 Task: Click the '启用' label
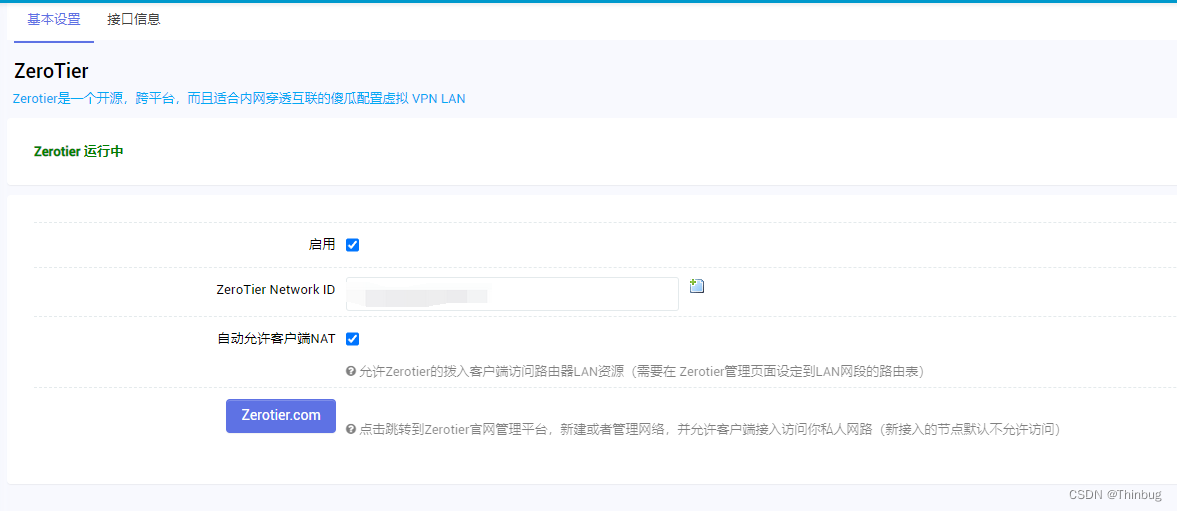pos(322,245)
